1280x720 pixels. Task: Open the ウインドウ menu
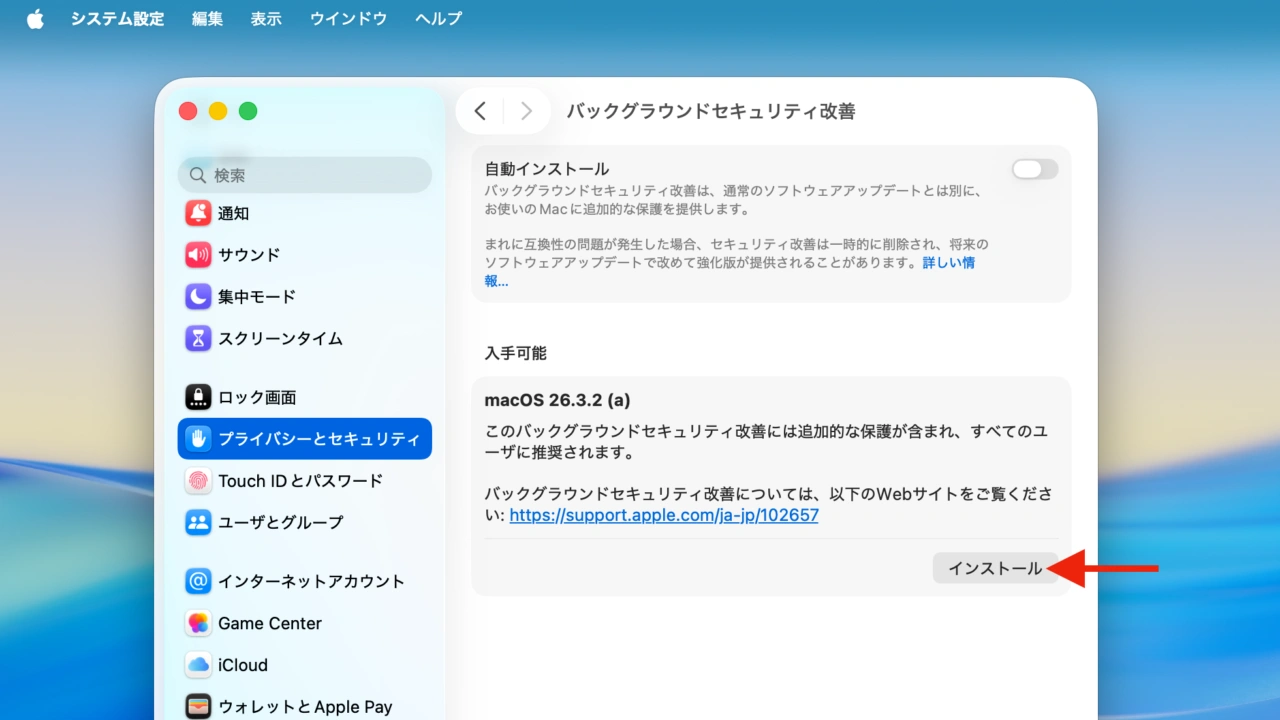pyautogui.click(x=347, y=18)
